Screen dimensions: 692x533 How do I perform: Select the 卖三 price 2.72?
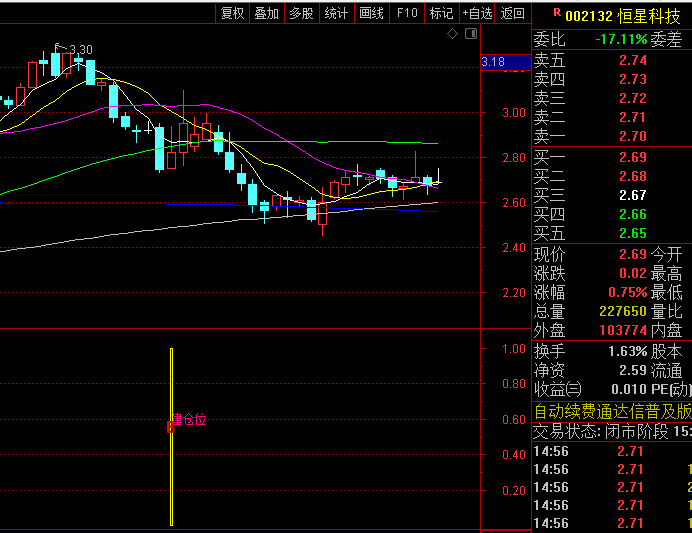point(632,98)
